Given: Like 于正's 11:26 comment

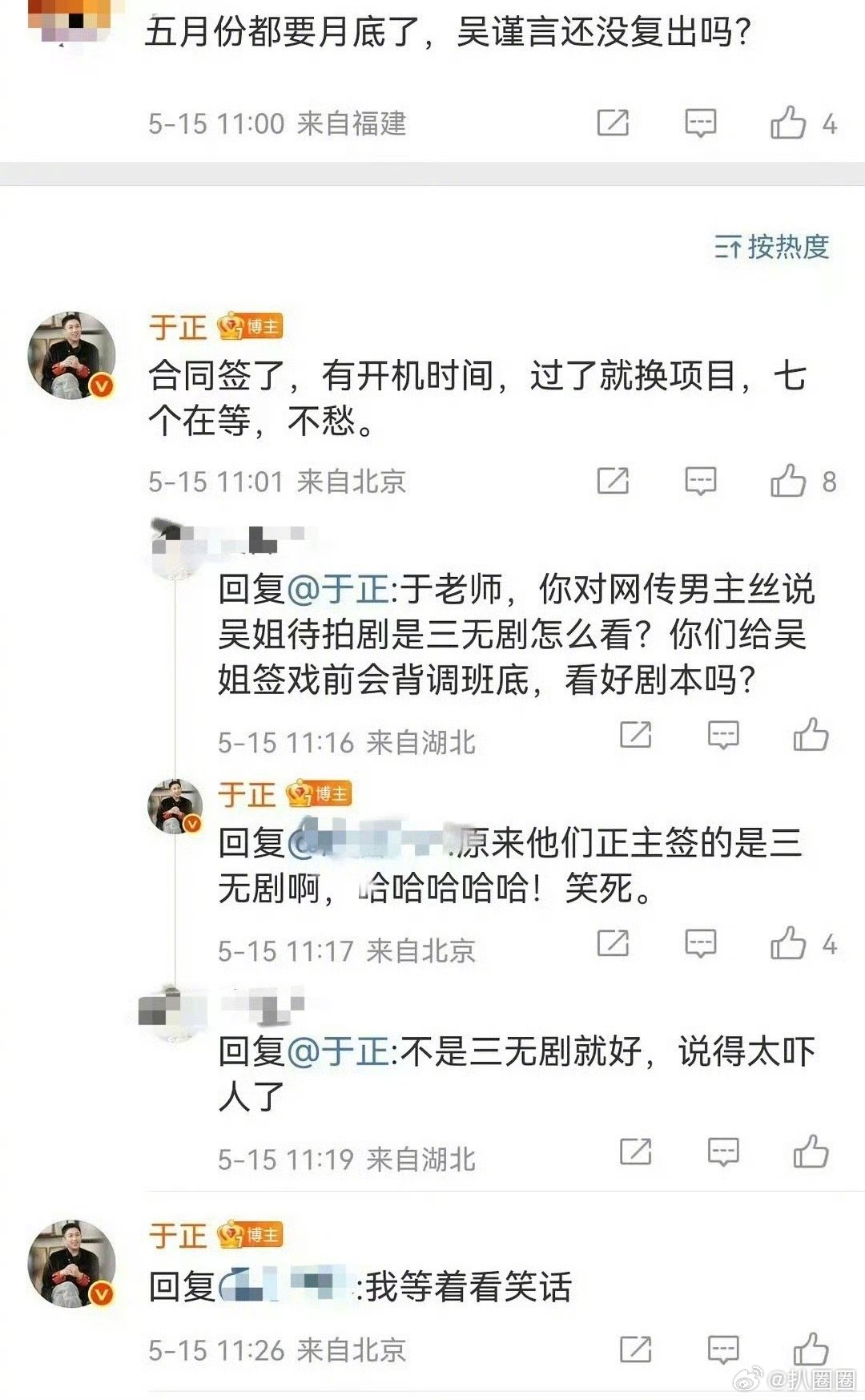Looking at the screenshot, I should tap(811, 1350).
